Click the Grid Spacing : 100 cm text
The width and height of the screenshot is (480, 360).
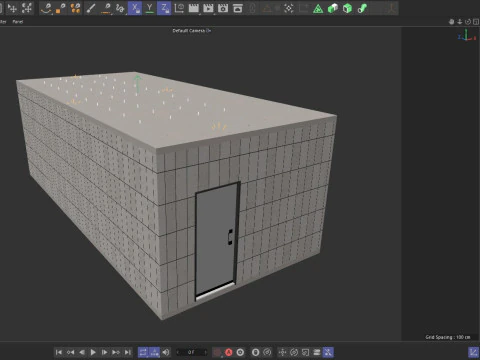[x=448, y=337]
